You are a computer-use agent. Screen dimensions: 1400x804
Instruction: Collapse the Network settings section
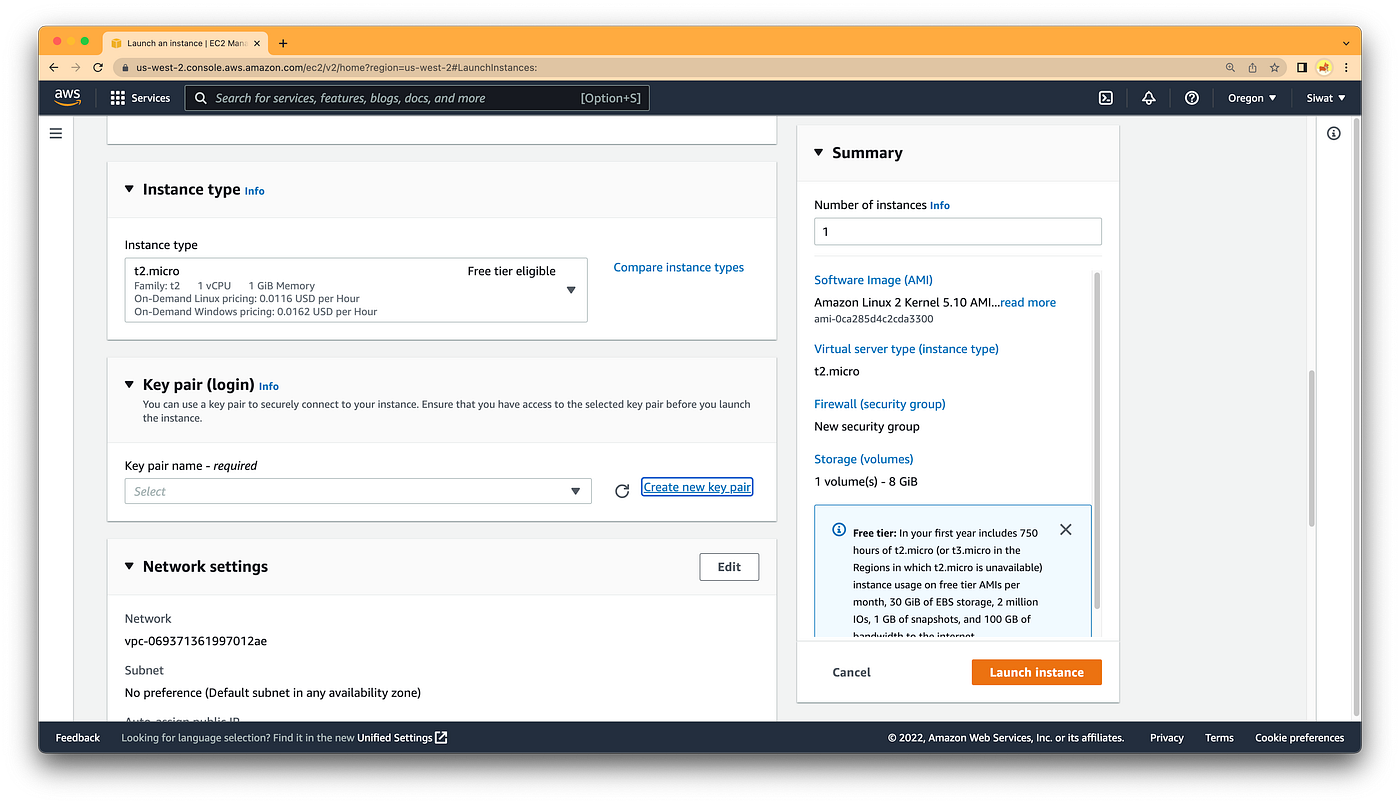(x=129, y=566)
